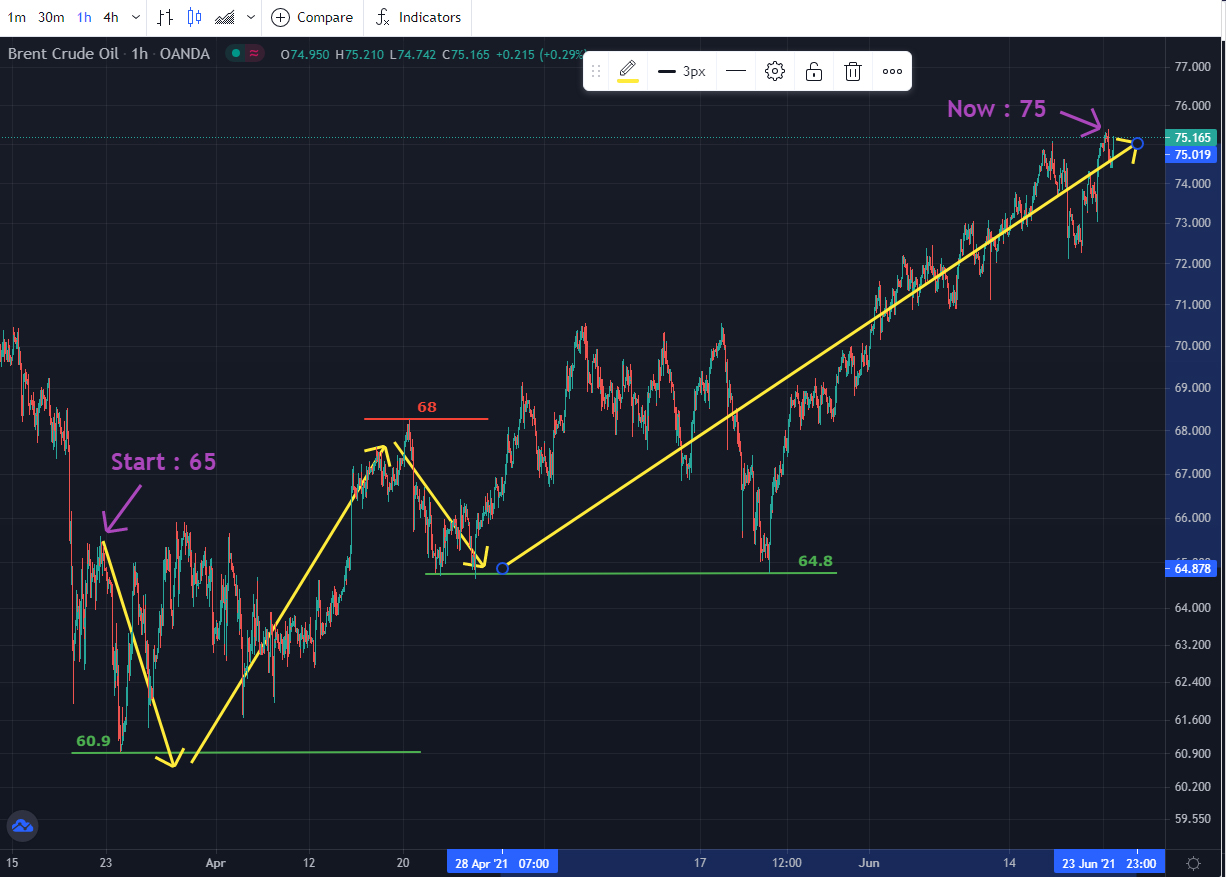Image resolution: width=1226 pixels, height=877 pixels.
Task: Click 'Apr' on the time axis
Action: pos(216,863)
